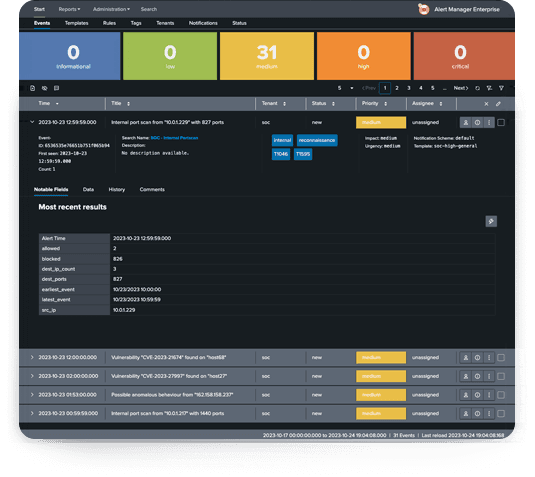Assign user icon for 12:59:59 port scan event
This screenshot has width=535, height=477.
tap(465, 122)
